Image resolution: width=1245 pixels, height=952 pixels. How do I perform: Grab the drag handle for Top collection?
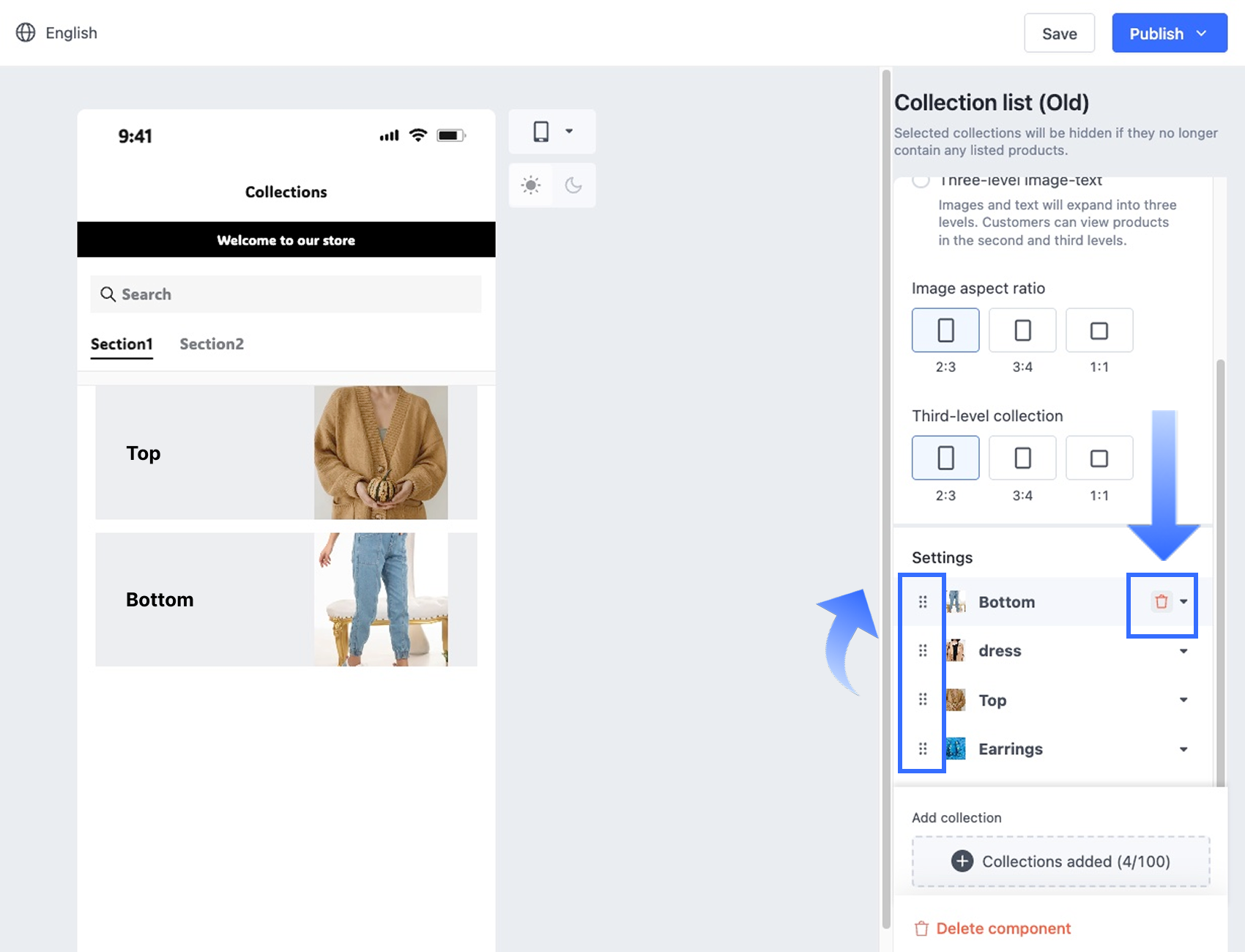pyautogui.click(x=923, y=700)
